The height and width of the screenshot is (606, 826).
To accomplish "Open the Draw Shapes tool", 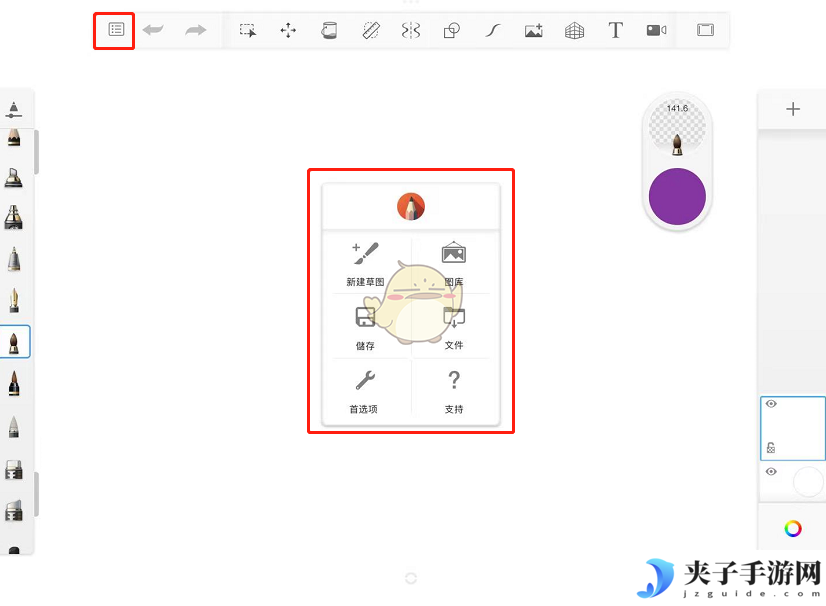I will [452, 30].
